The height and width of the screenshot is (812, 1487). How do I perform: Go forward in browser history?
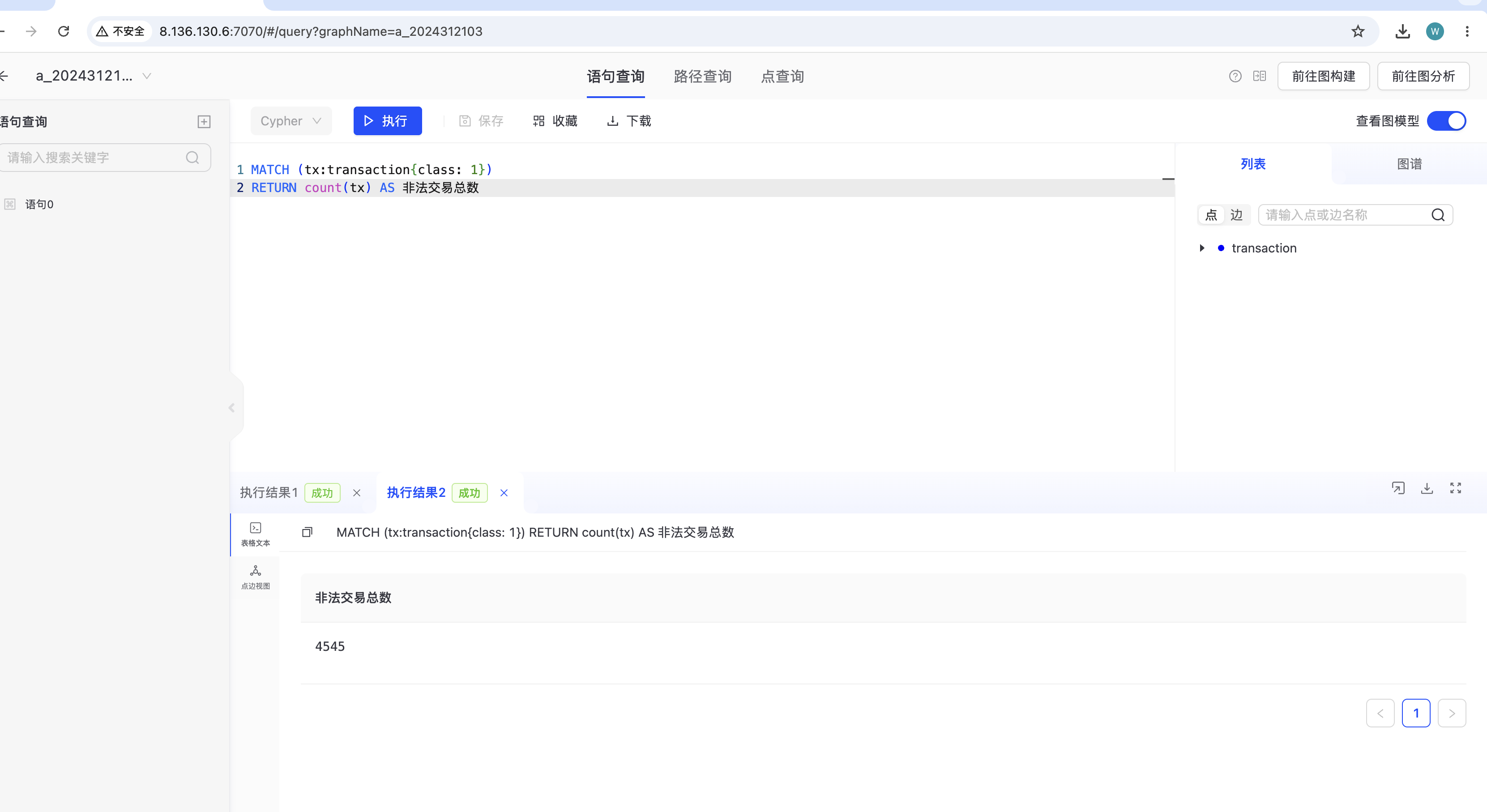[31, 31]
